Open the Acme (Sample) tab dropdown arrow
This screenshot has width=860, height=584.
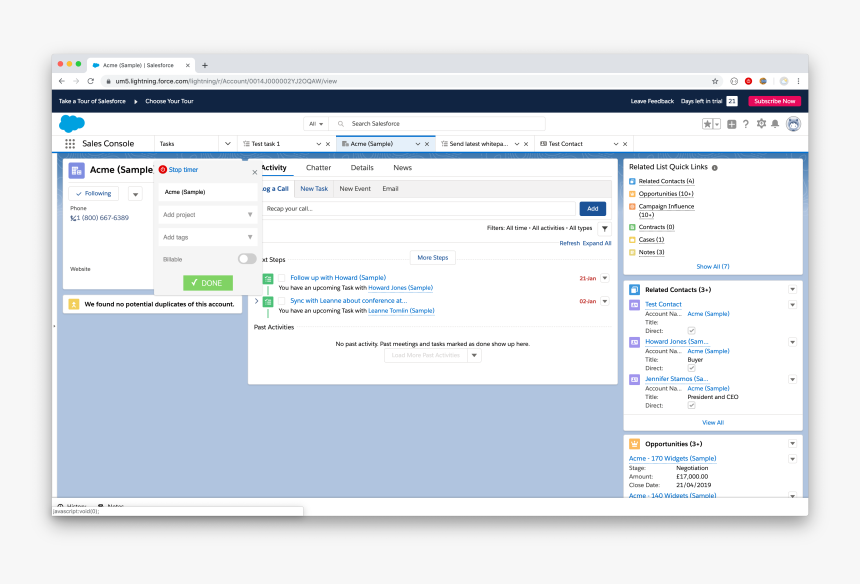pyautogui.click(x=417, y=144)
